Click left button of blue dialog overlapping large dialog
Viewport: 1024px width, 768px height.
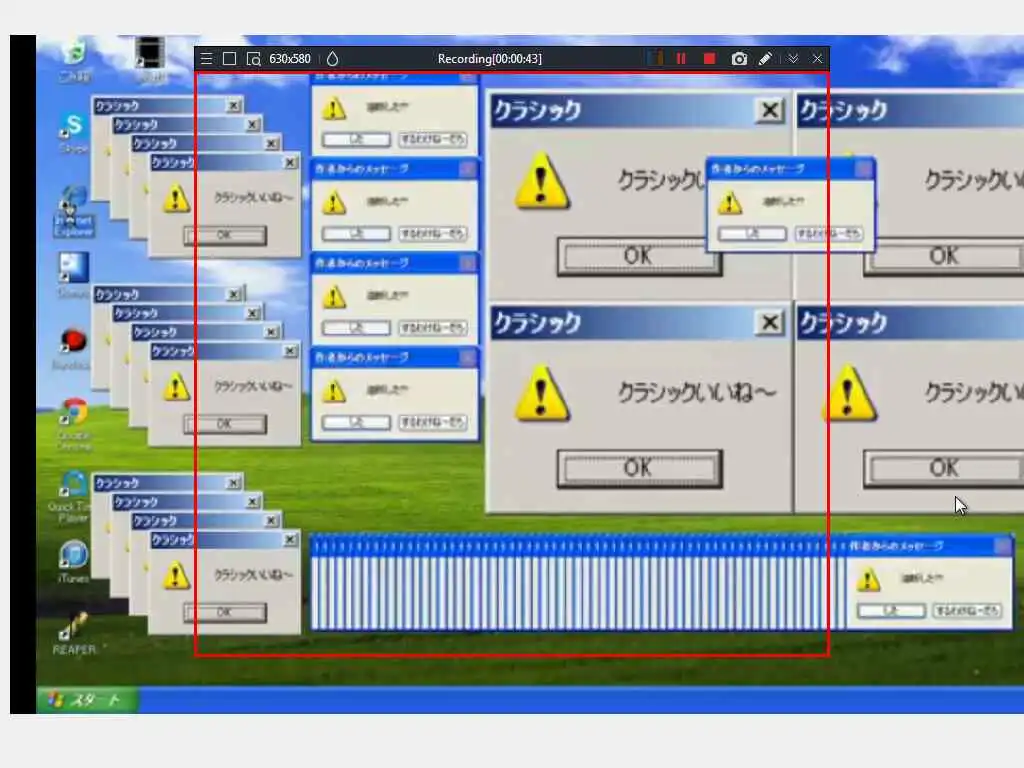(752, 234)
